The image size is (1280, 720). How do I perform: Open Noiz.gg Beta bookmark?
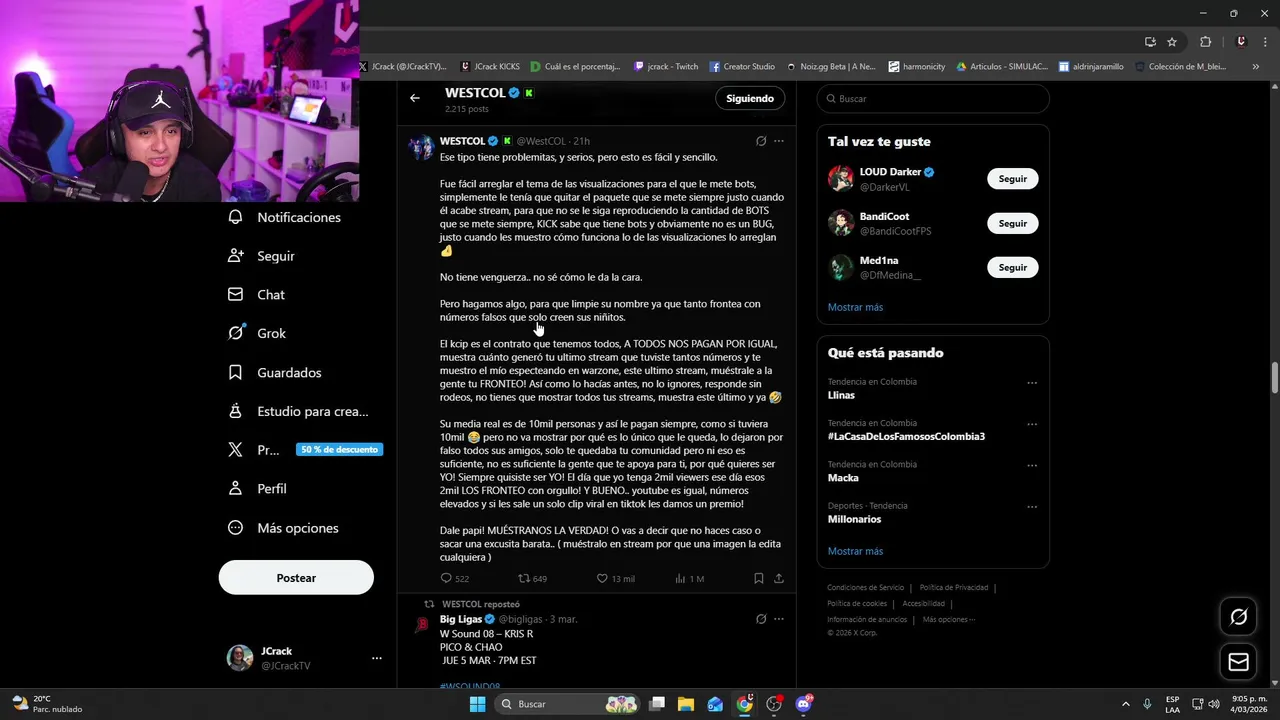point(830,67)
